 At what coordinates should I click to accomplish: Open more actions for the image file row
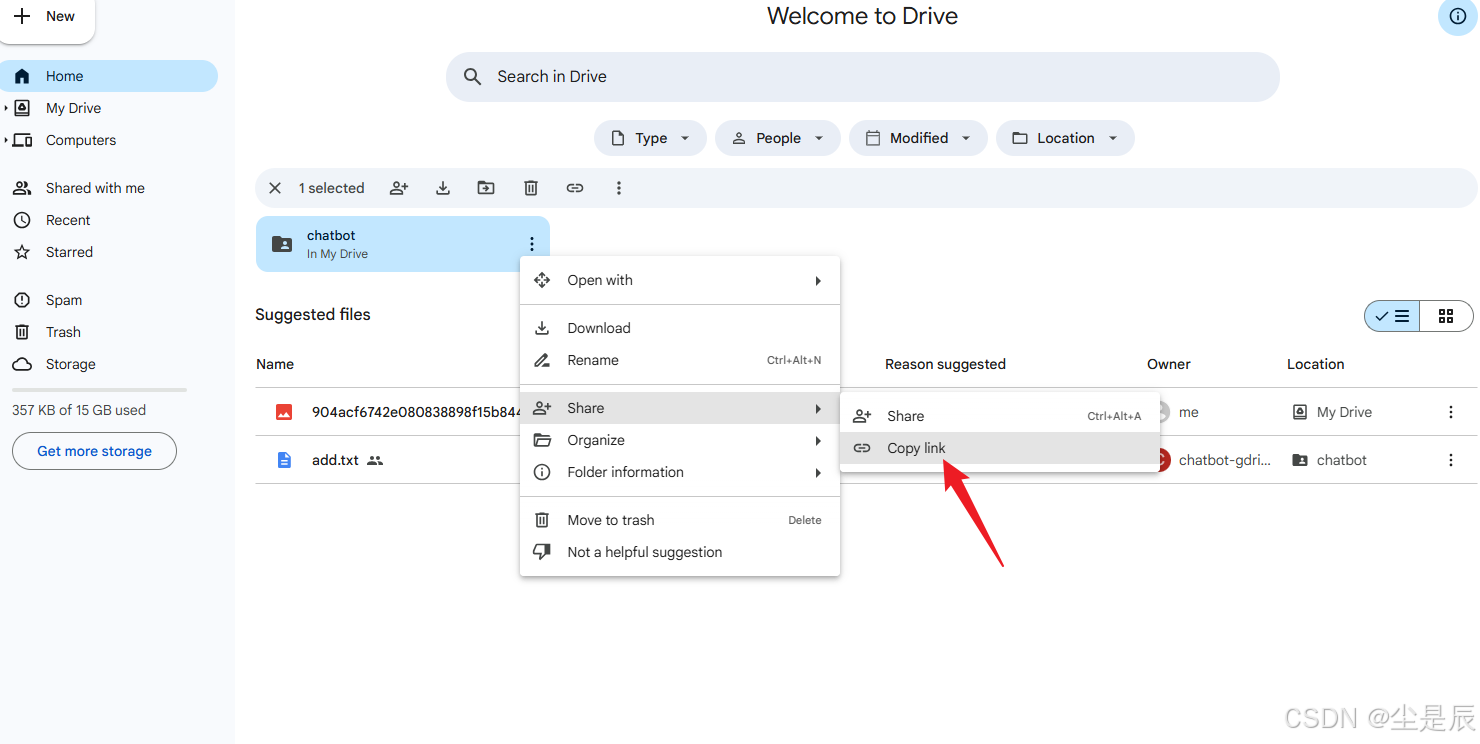coord(1451,412)
